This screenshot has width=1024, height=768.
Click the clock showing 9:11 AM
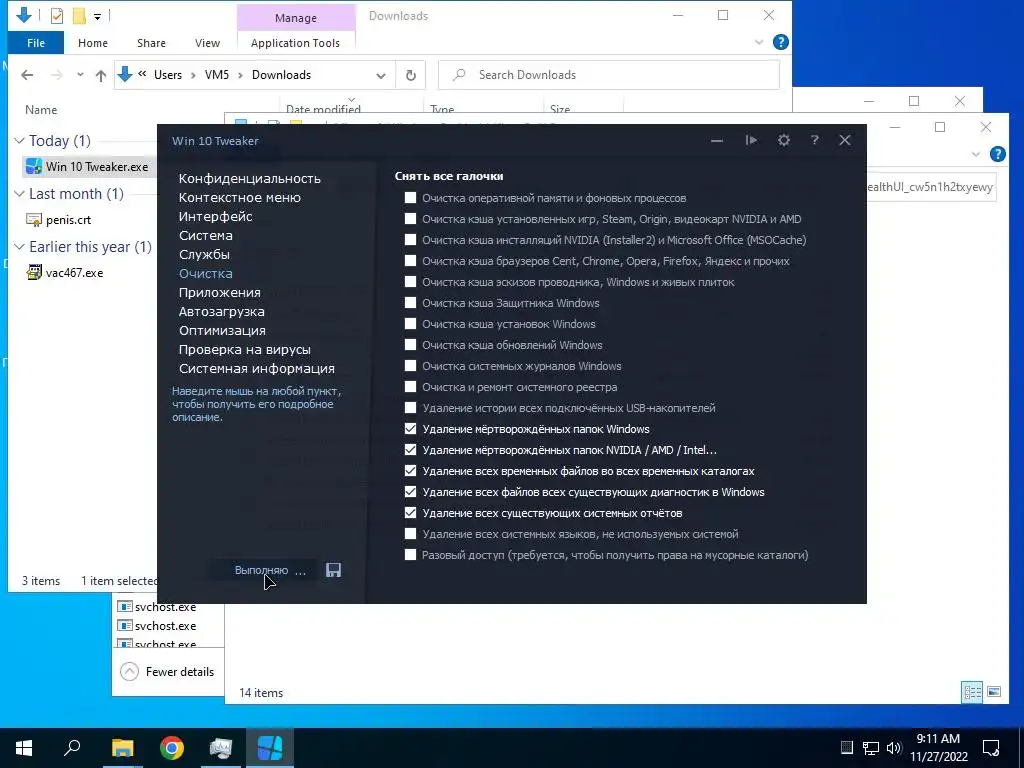[x=938, y=739]
